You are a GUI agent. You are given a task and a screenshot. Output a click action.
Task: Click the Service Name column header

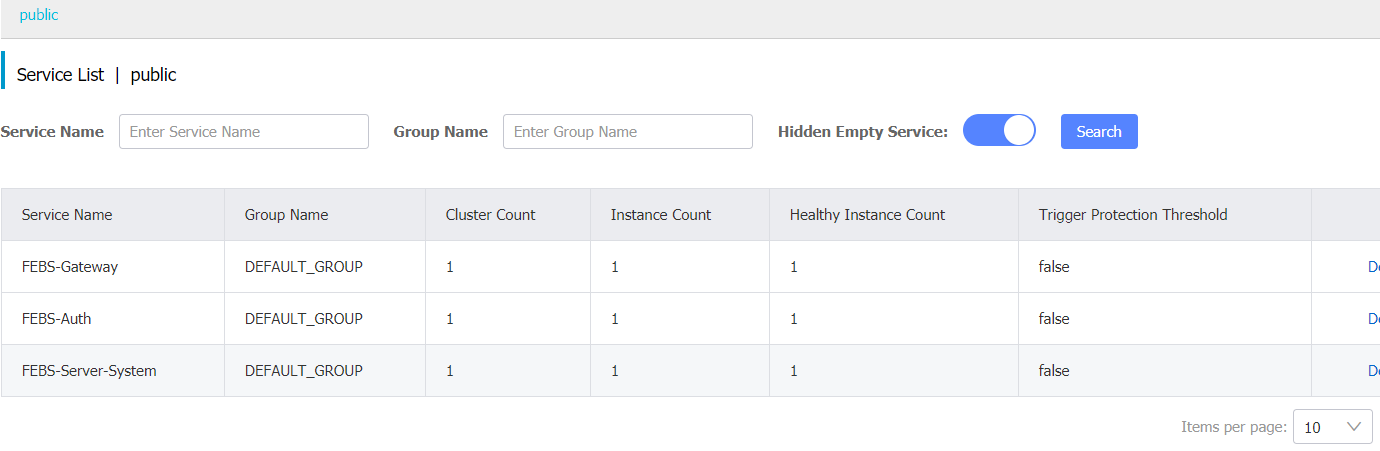click(67, 215)
